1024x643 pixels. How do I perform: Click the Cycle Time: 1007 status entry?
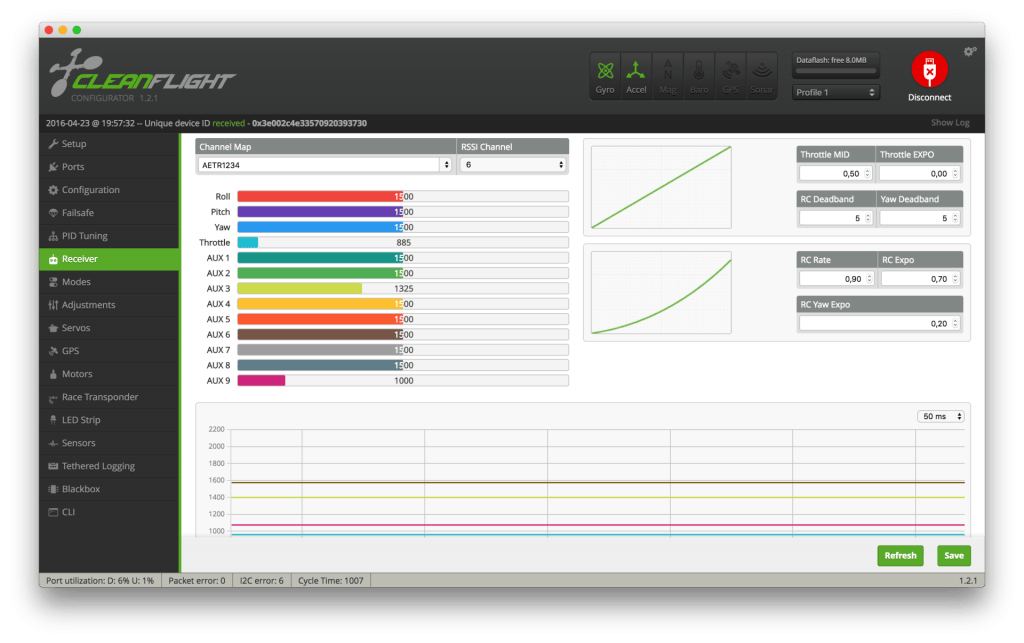[x=330, y=580]
